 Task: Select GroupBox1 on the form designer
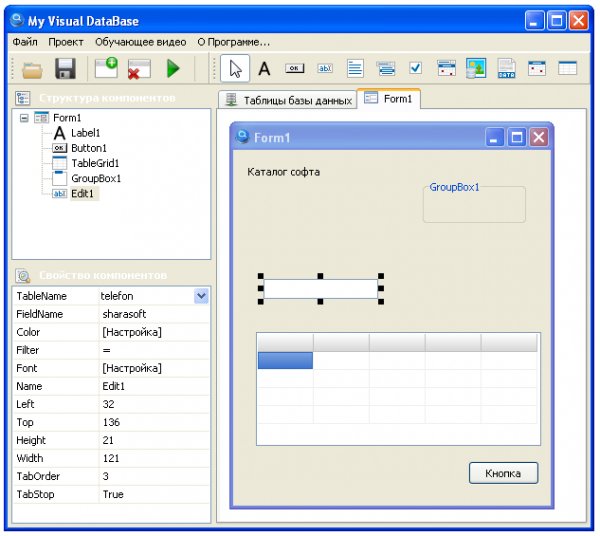pyautogui.click(x=474, y=202)
